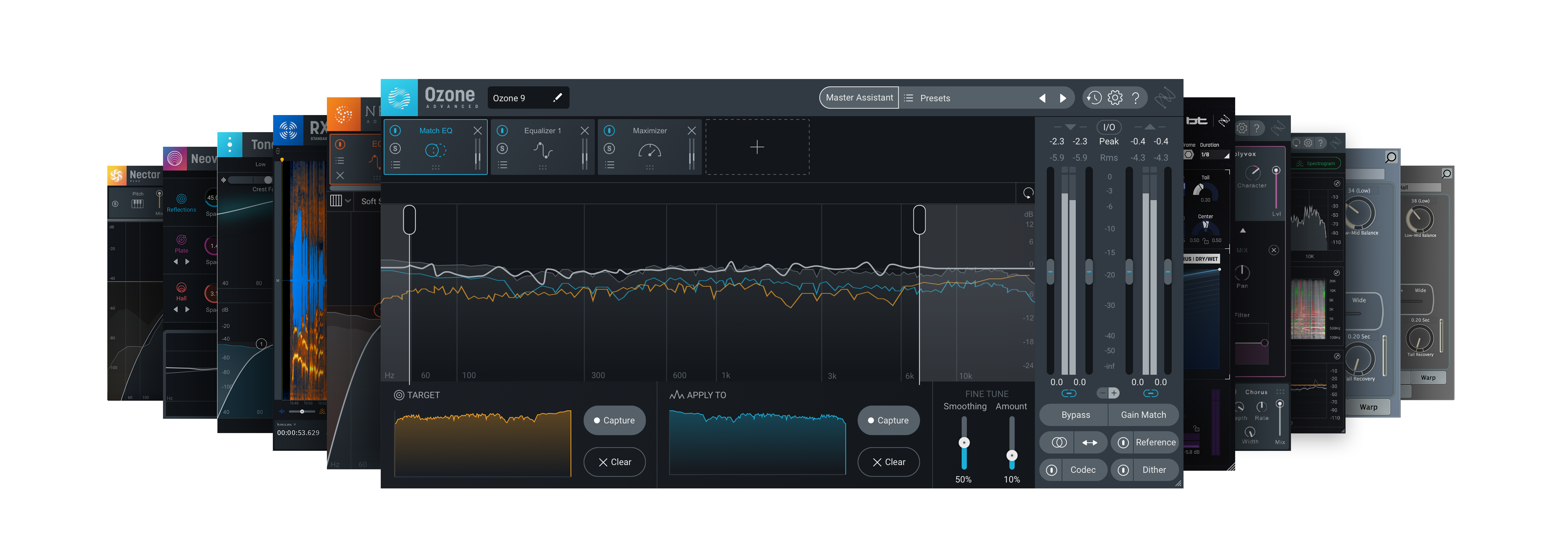Select the Equalizer 1 curve module icon

coord(542,150)
